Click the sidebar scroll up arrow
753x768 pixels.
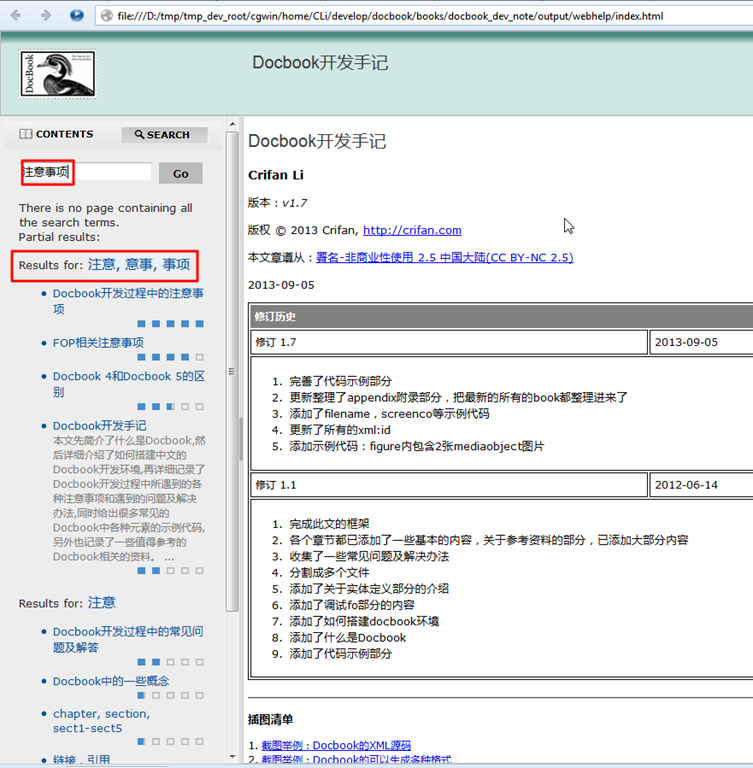tap(233, 124)
